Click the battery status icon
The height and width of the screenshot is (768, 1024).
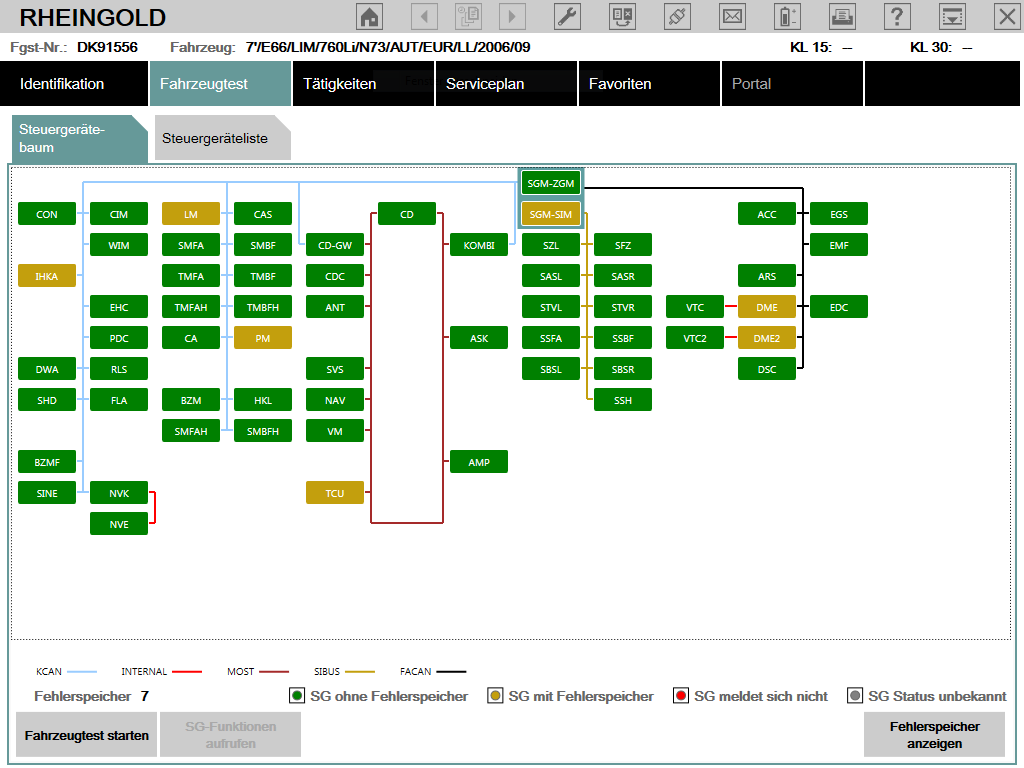coord(787,16)
